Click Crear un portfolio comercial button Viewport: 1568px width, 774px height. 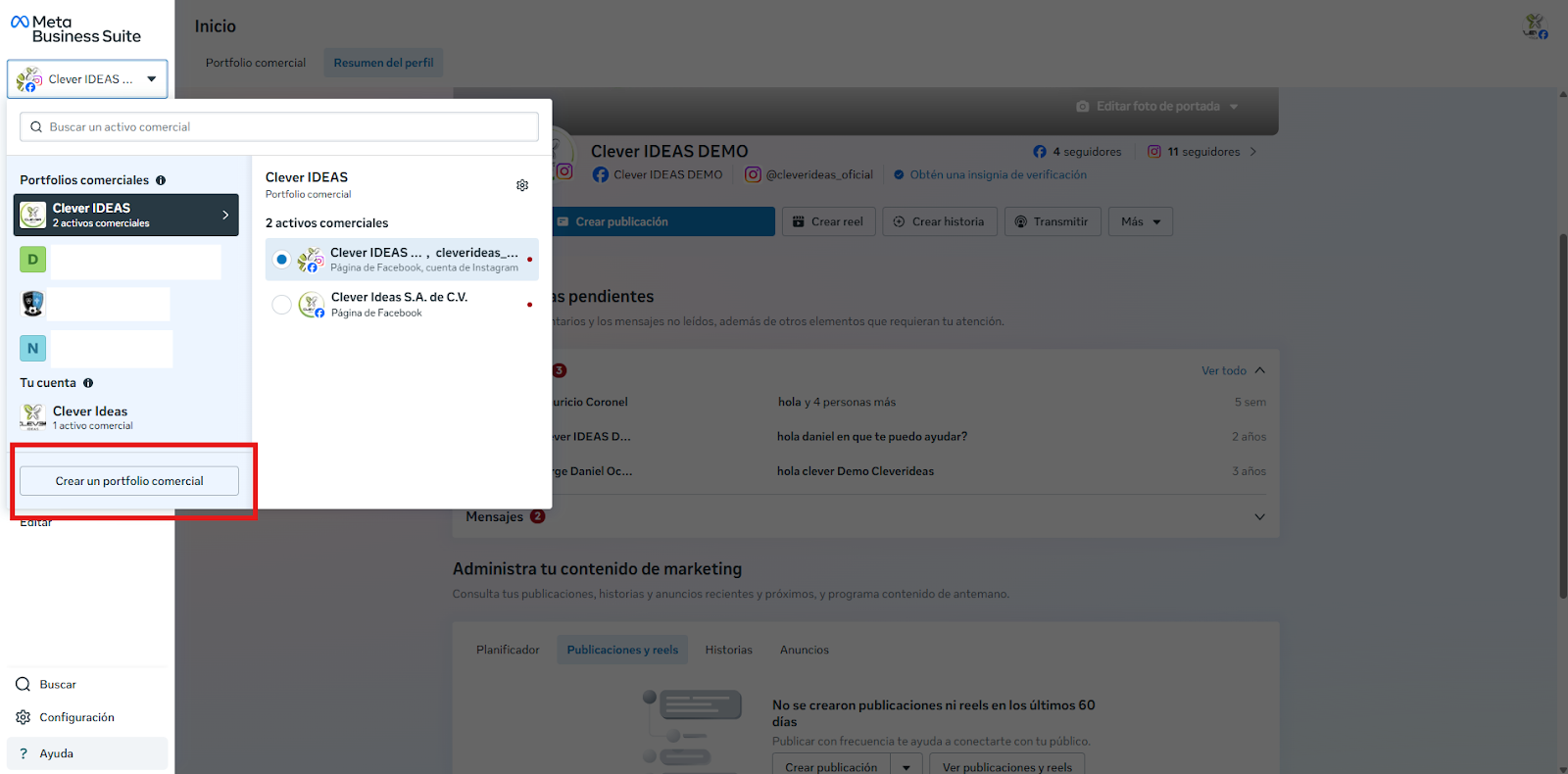point(129,481)
